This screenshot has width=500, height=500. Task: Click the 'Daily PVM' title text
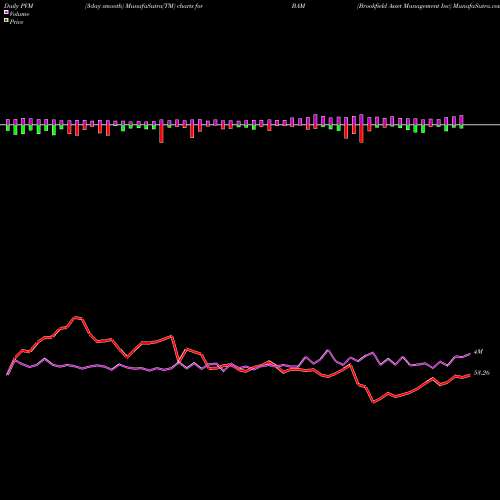[x=19, y=6]
